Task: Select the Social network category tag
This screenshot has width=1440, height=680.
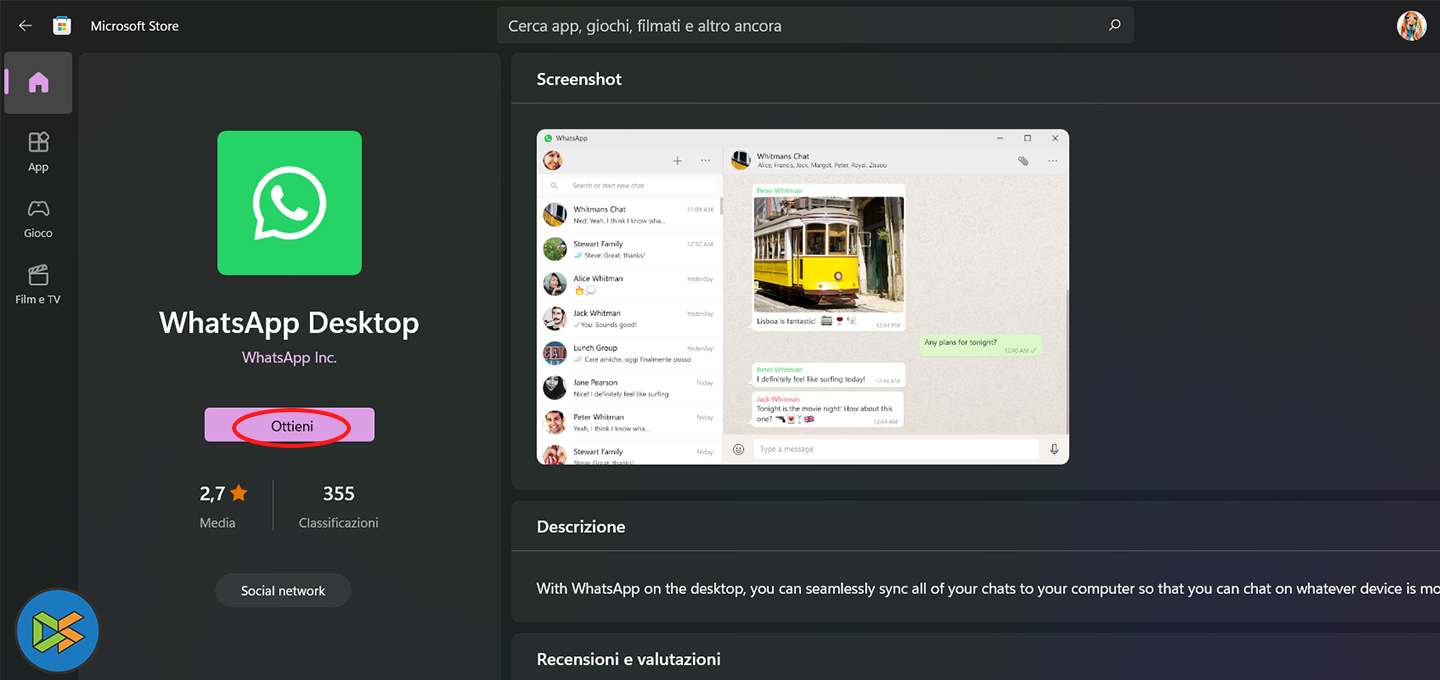Action: 283,591
